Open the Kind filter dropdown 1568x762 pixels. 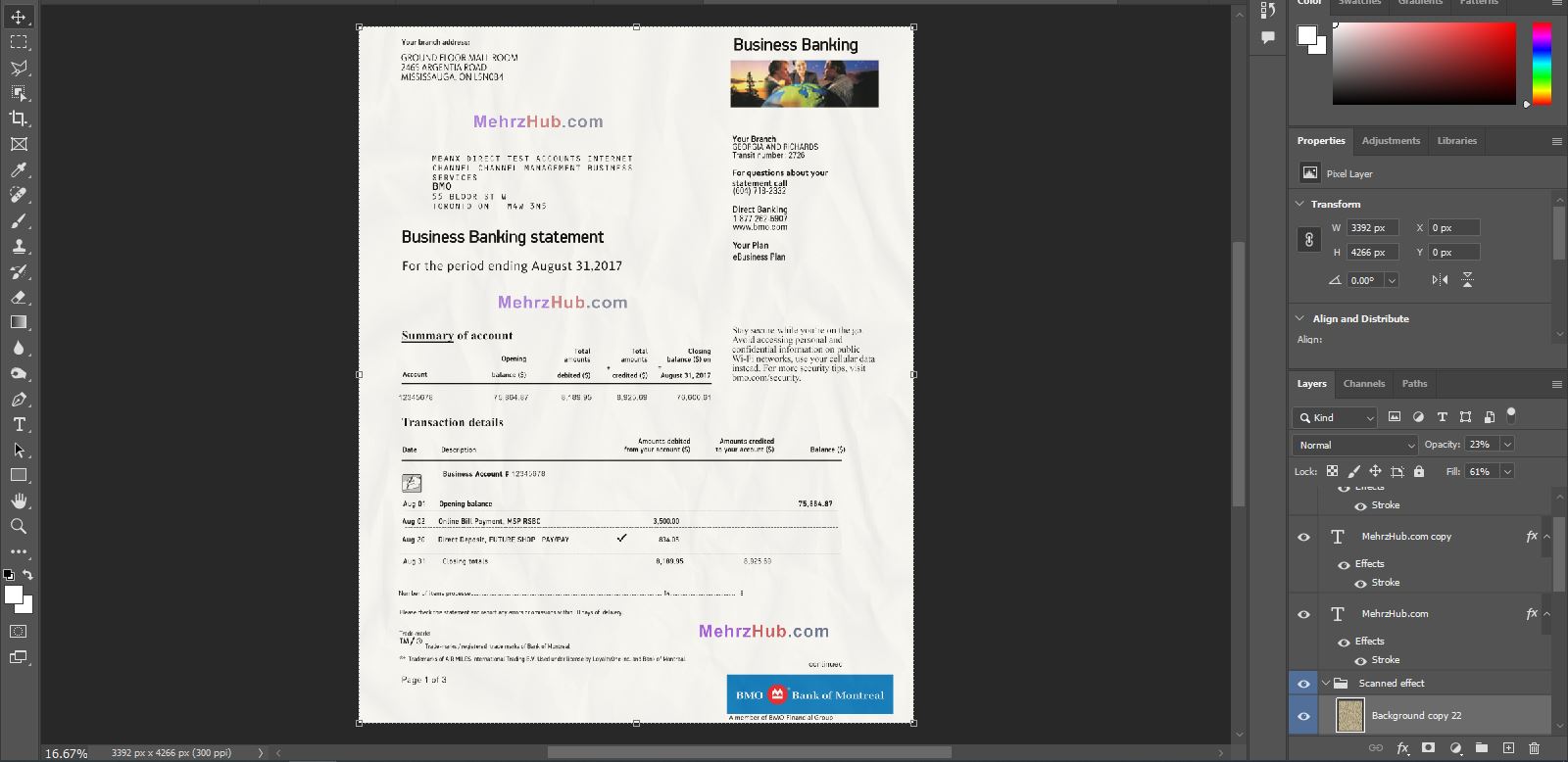click(x=1335, y=417)
